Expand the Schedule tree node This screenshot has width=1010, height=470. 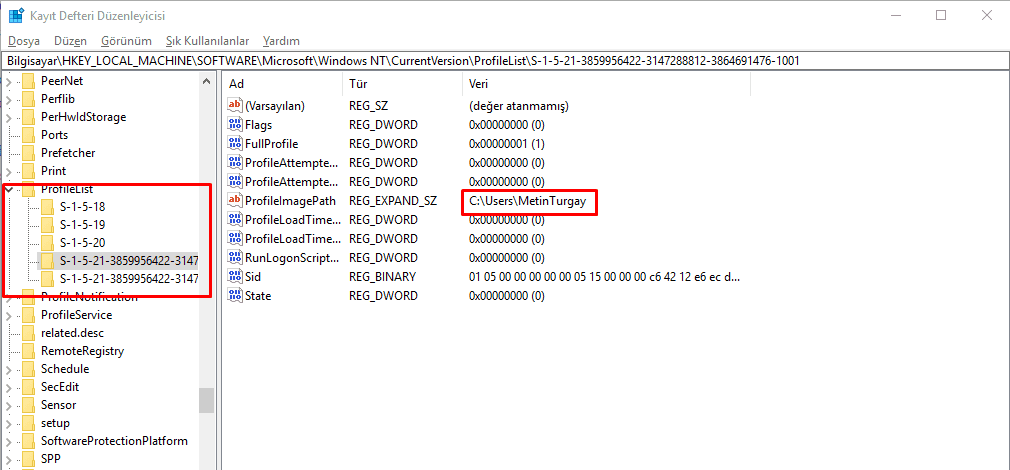pos(9,369)
